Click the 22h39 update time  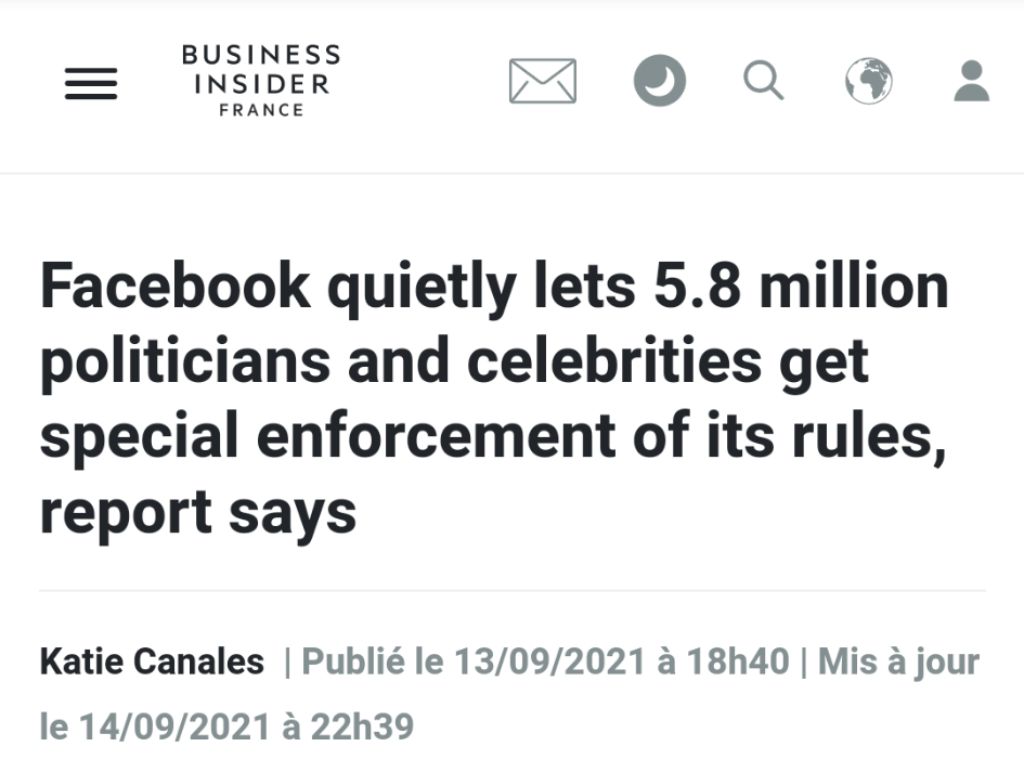pos(362,727)
